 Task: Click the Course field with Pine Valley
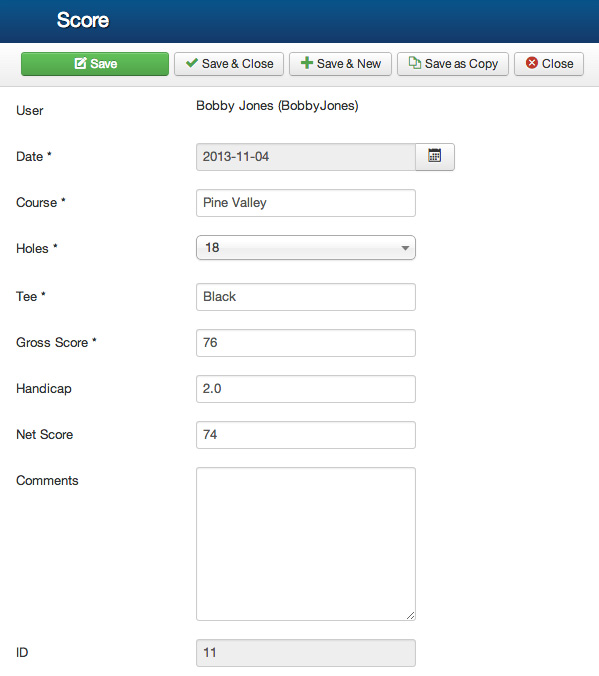pos(306,203)
